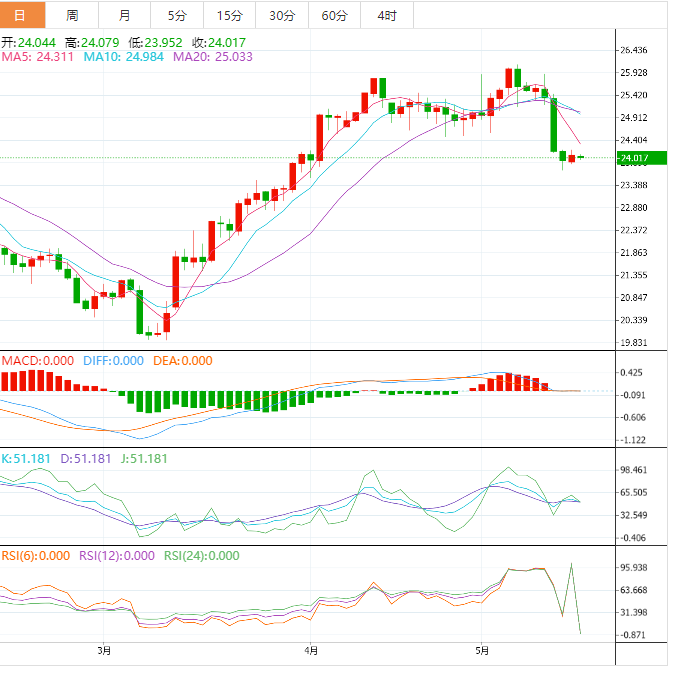The image size is (674, 674).
Task: Click the MA20: 25.033 label
Action: tap(213, 57)
